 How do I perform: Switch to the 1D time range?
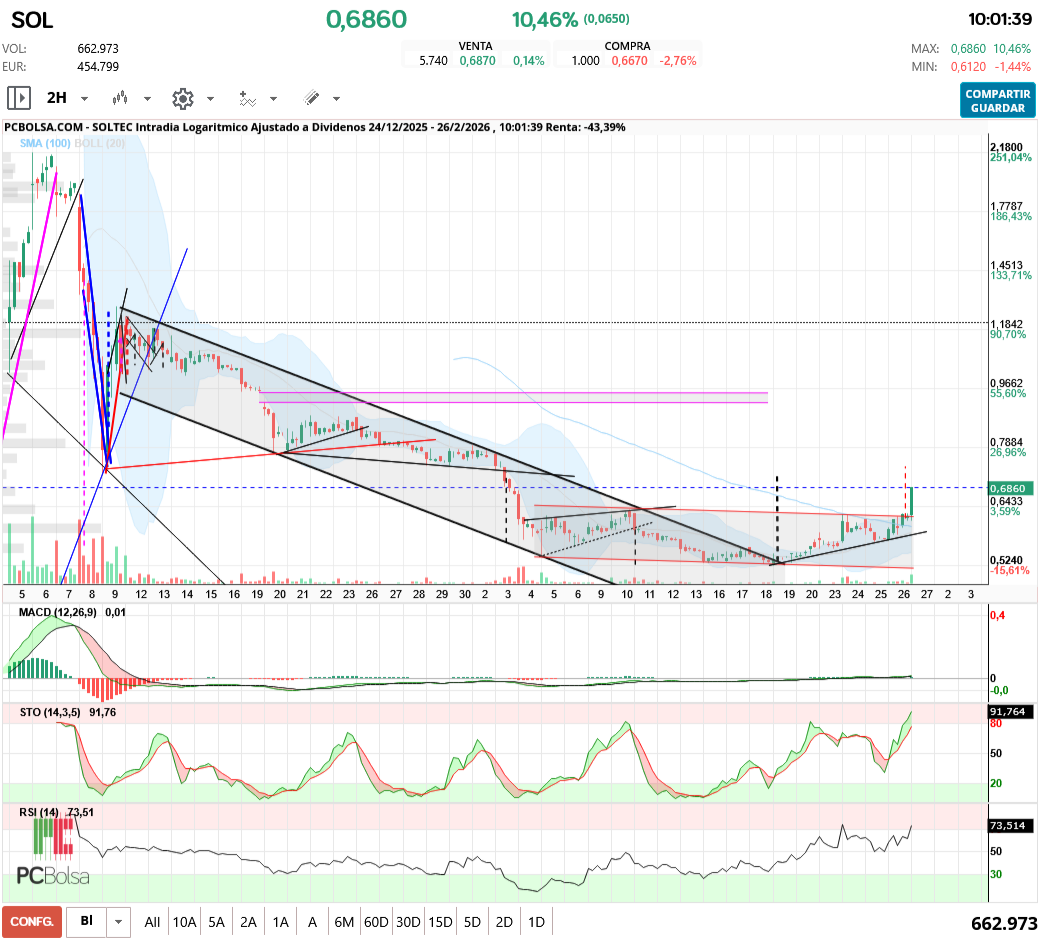pos(536,921)
